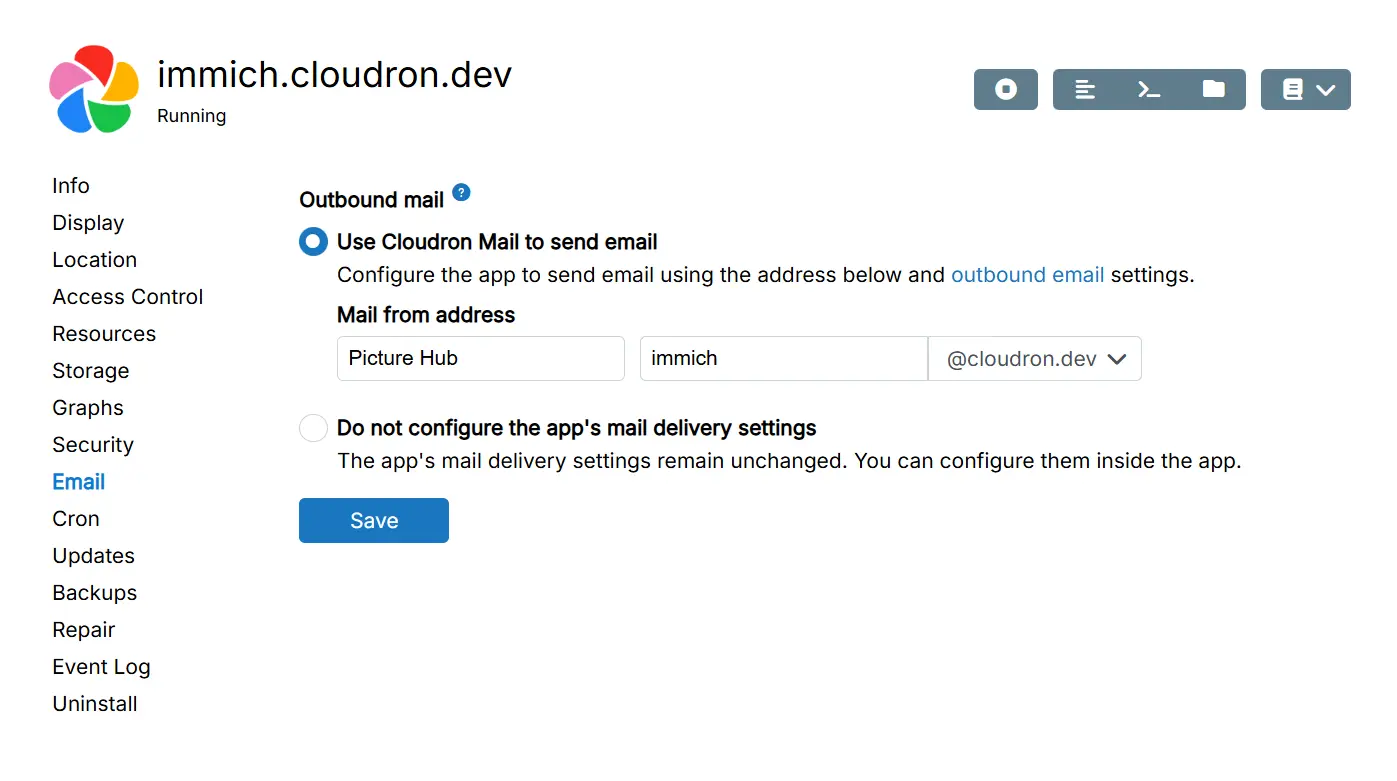Select Use Cloudron Mail radio button
This screenshot has width=1397, height=781.
tap(313, 242)
